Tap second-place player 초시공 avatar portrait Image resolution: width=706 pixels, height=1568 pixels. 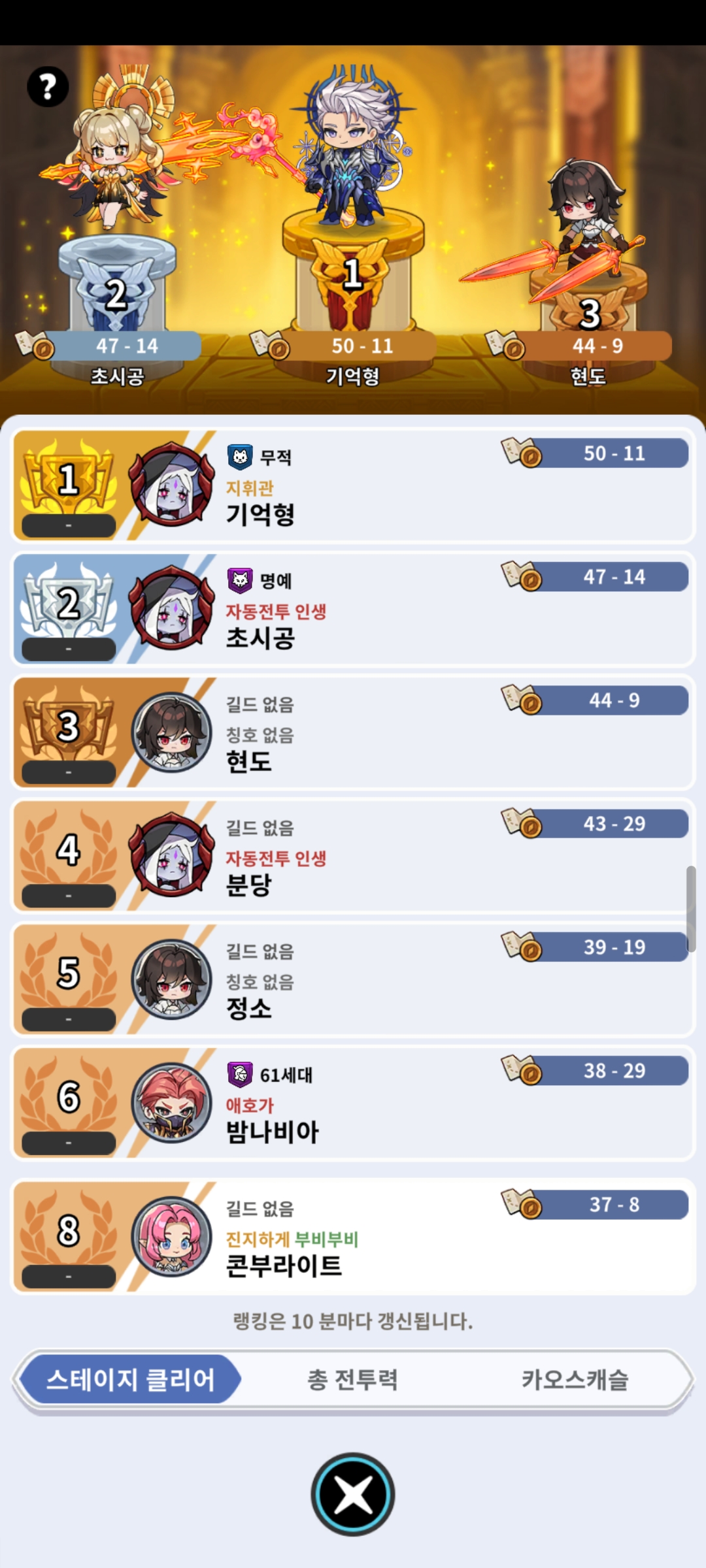tap(172, 608)
